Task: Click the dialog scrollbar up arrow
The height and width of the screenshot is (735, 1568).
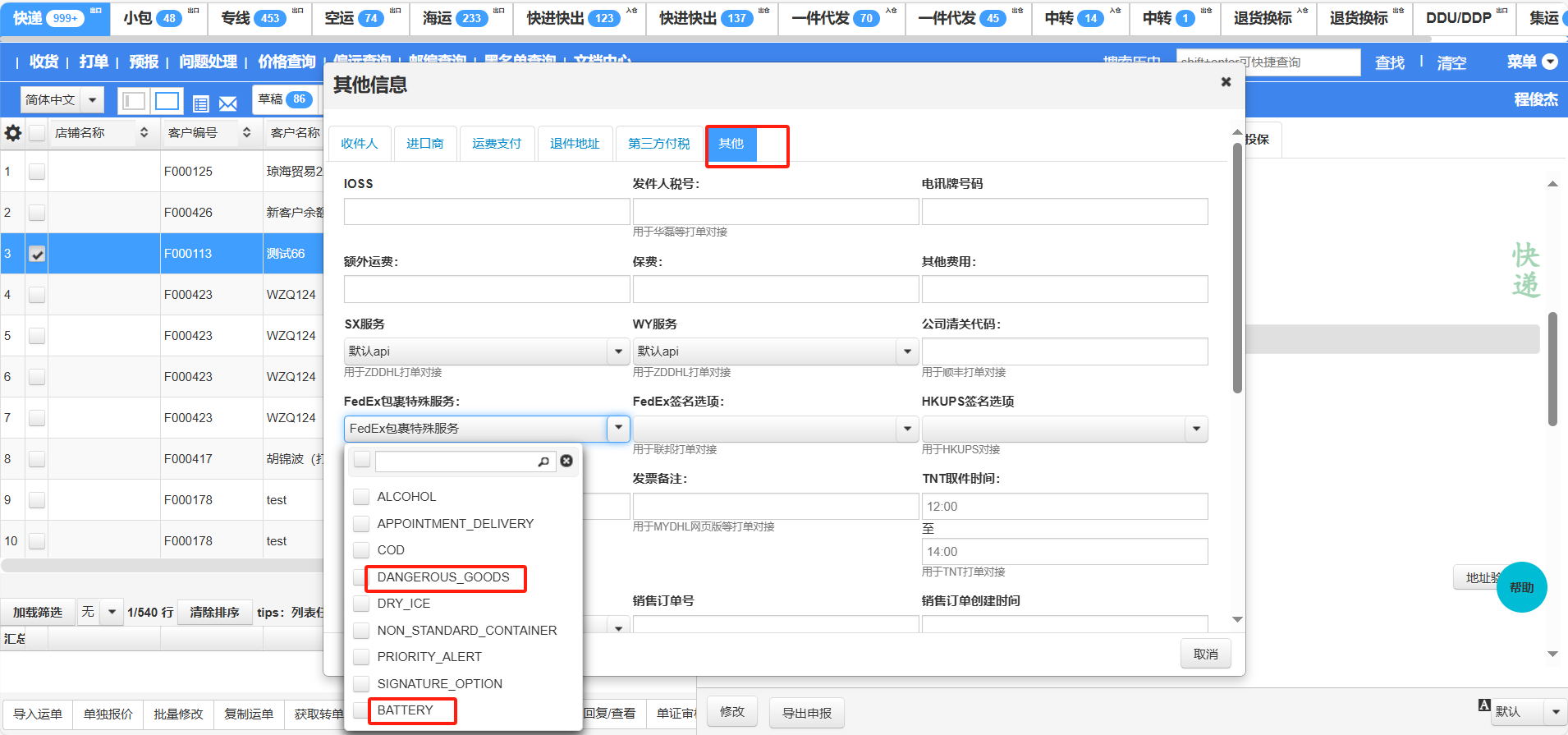Action: coord(1237,132)
